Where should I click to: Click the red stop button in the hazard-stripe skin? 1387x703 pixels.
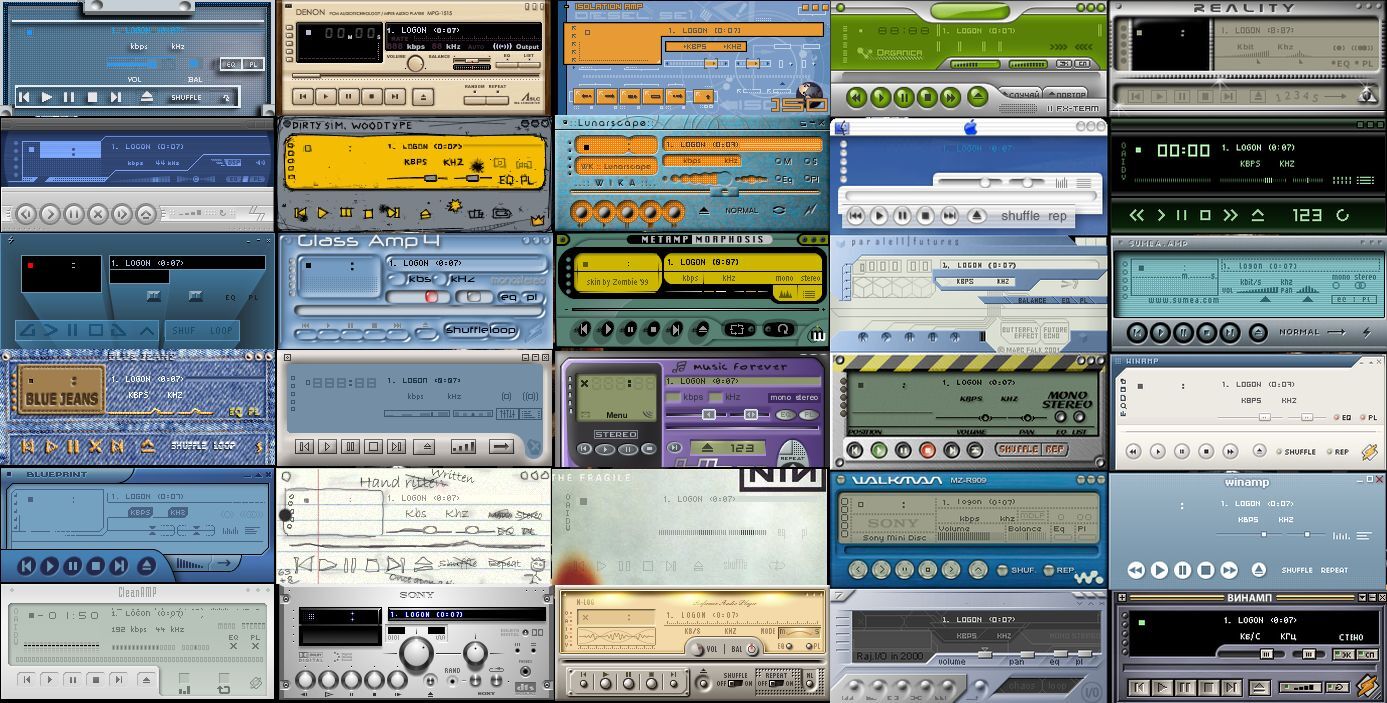coord(927,450)
